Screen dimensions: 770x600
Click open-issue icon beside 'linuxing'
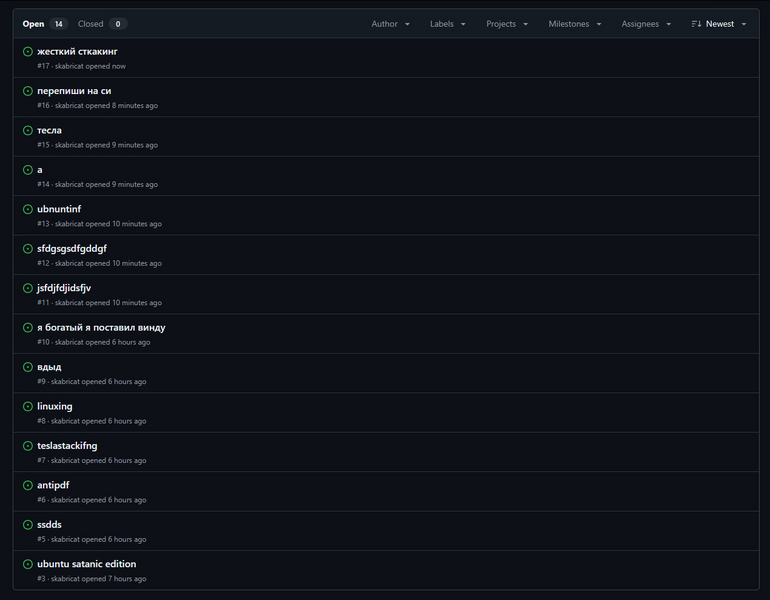(x=28, y=406)
